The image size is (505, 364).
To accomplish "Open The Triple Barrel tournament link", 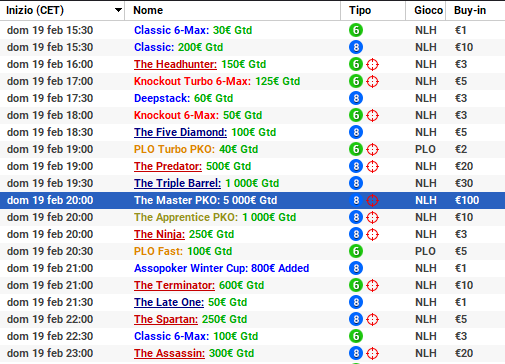I will [177, 183].
